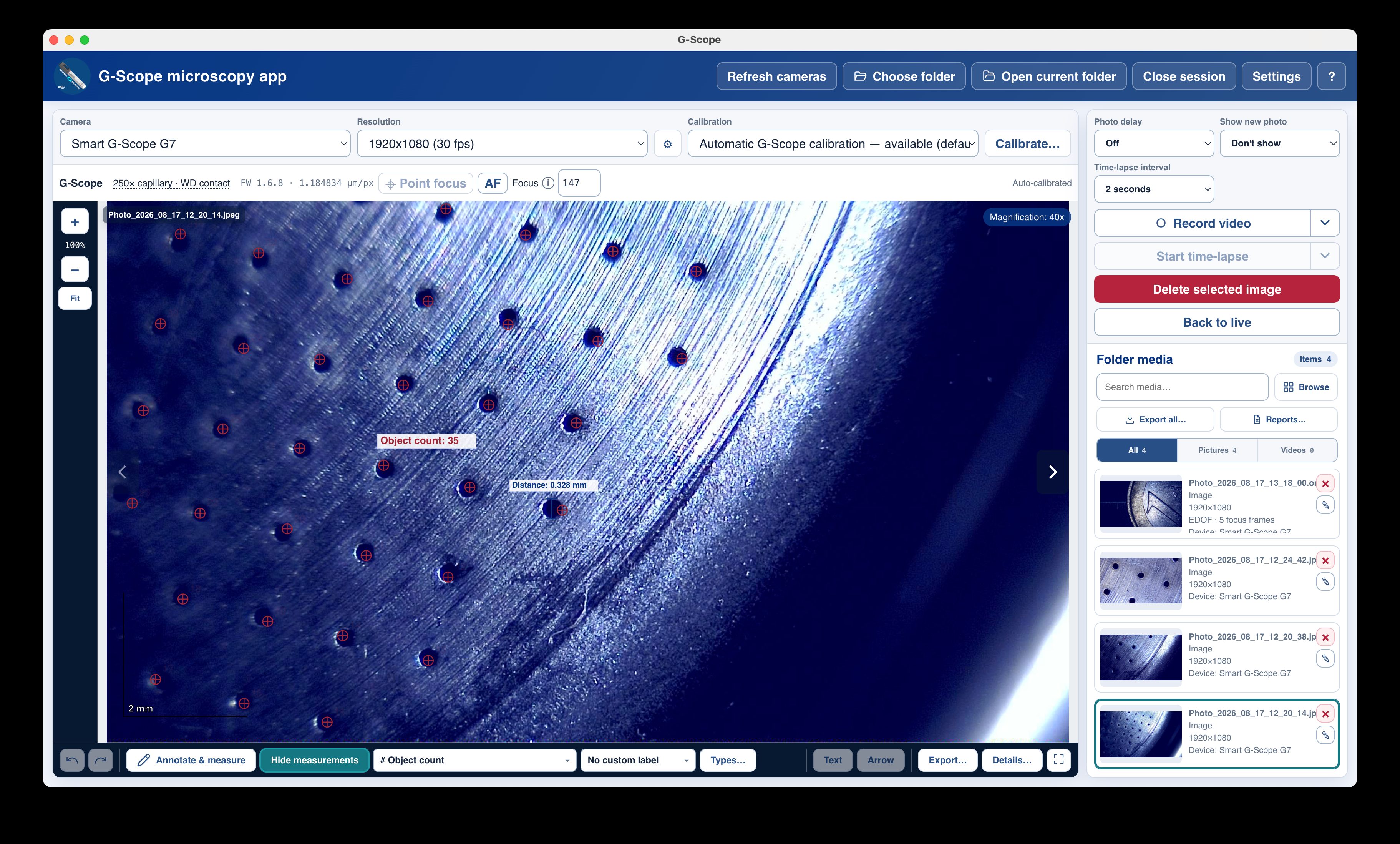Screen dimensions: 1400x844
Task: Open the Show new photo dropdown
Action: [1279, 143]
